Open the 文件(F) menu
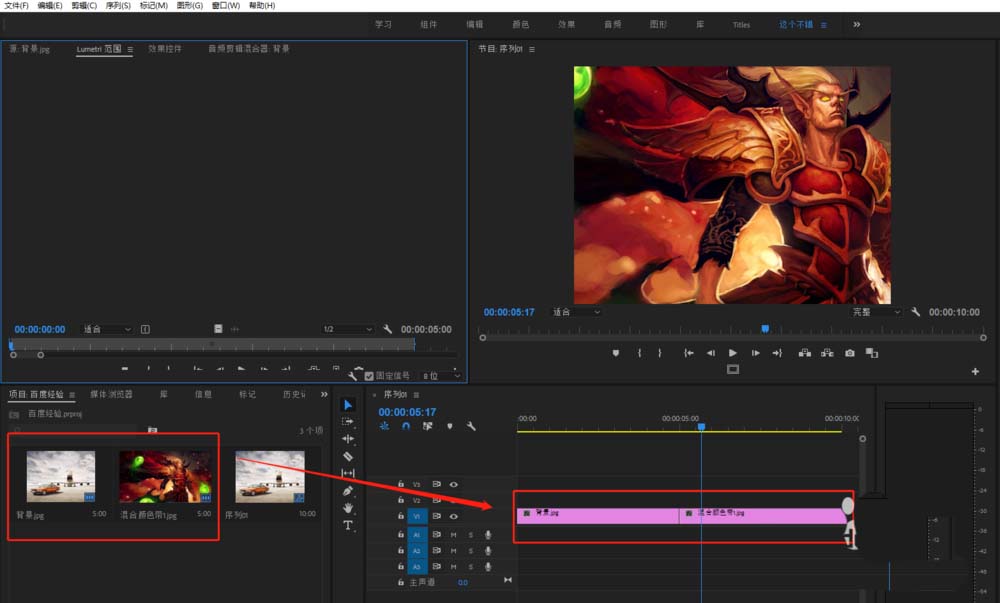Screen dimensions: 1000x603 16,5
